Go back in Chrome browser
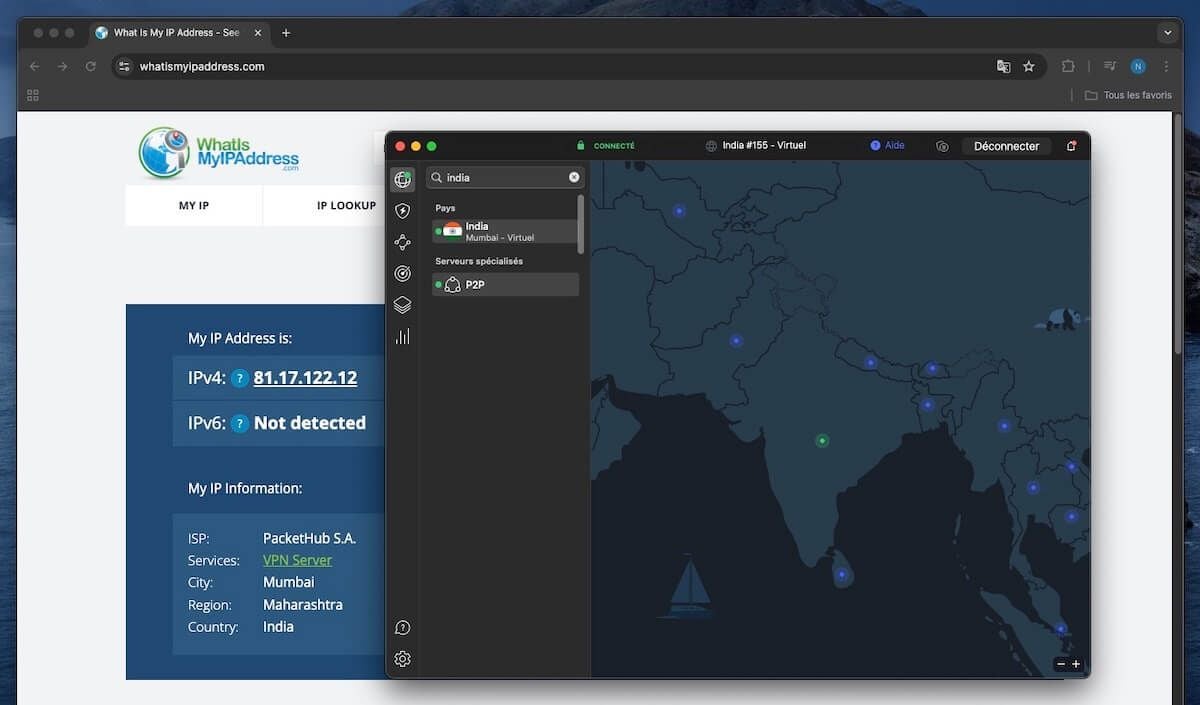The height and width of the screenshot is (705, 1200). coord(35,66)
